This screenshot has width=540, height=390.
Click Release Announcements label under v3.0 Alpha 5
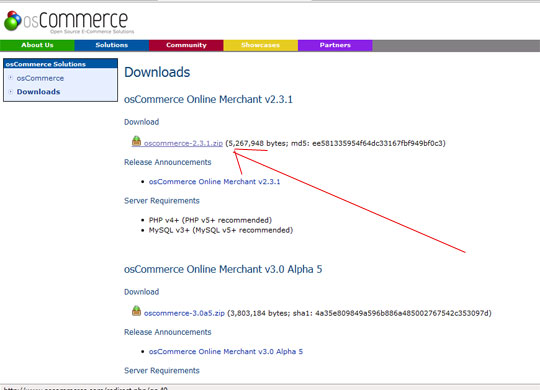tap(168, 332)
